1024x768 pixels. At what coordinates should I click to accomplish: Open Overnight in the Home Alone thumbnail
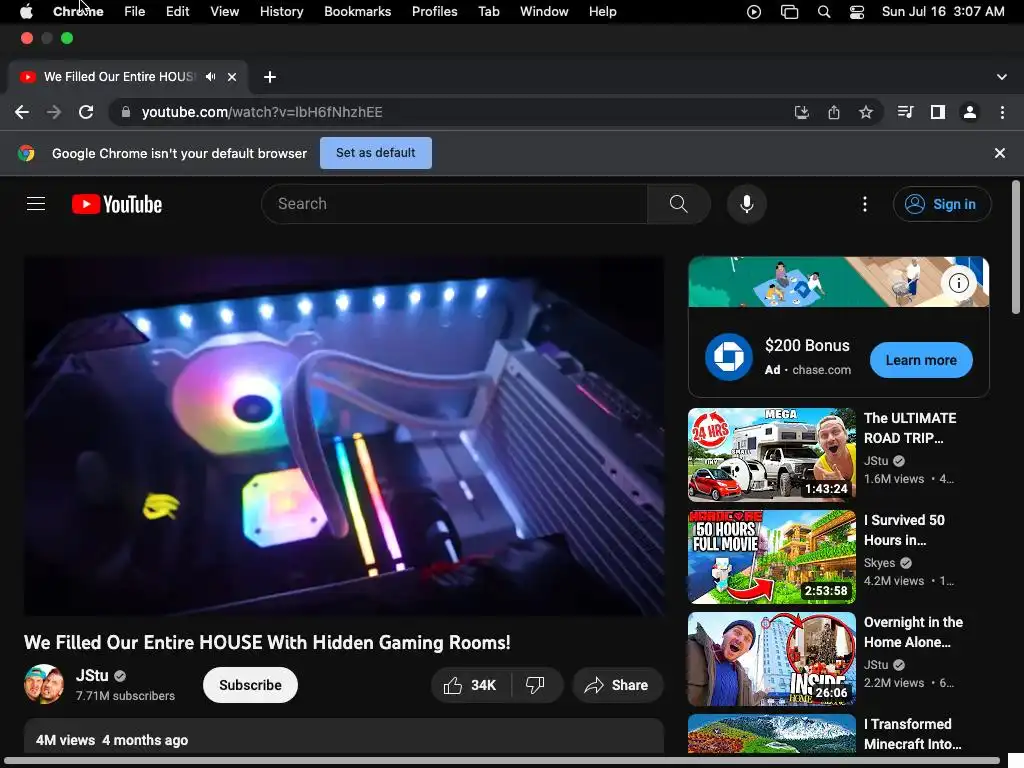pos(771,658)
